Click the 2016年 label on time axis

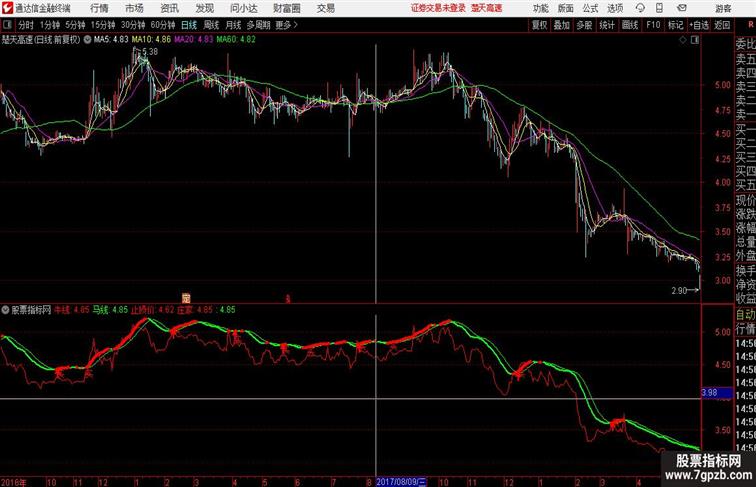click(x=14, y=482)
